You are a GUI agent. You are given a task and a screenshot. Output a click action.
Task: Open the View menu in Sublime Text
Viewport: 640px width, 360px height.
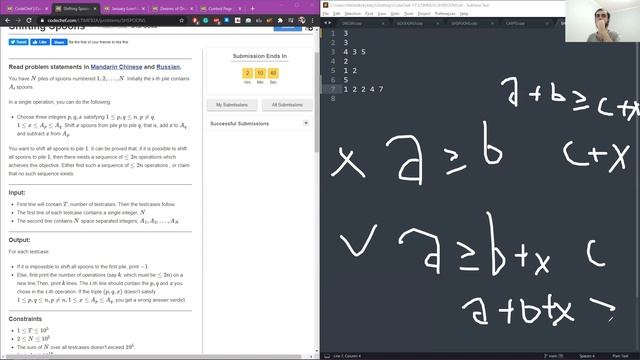(382, 13)
